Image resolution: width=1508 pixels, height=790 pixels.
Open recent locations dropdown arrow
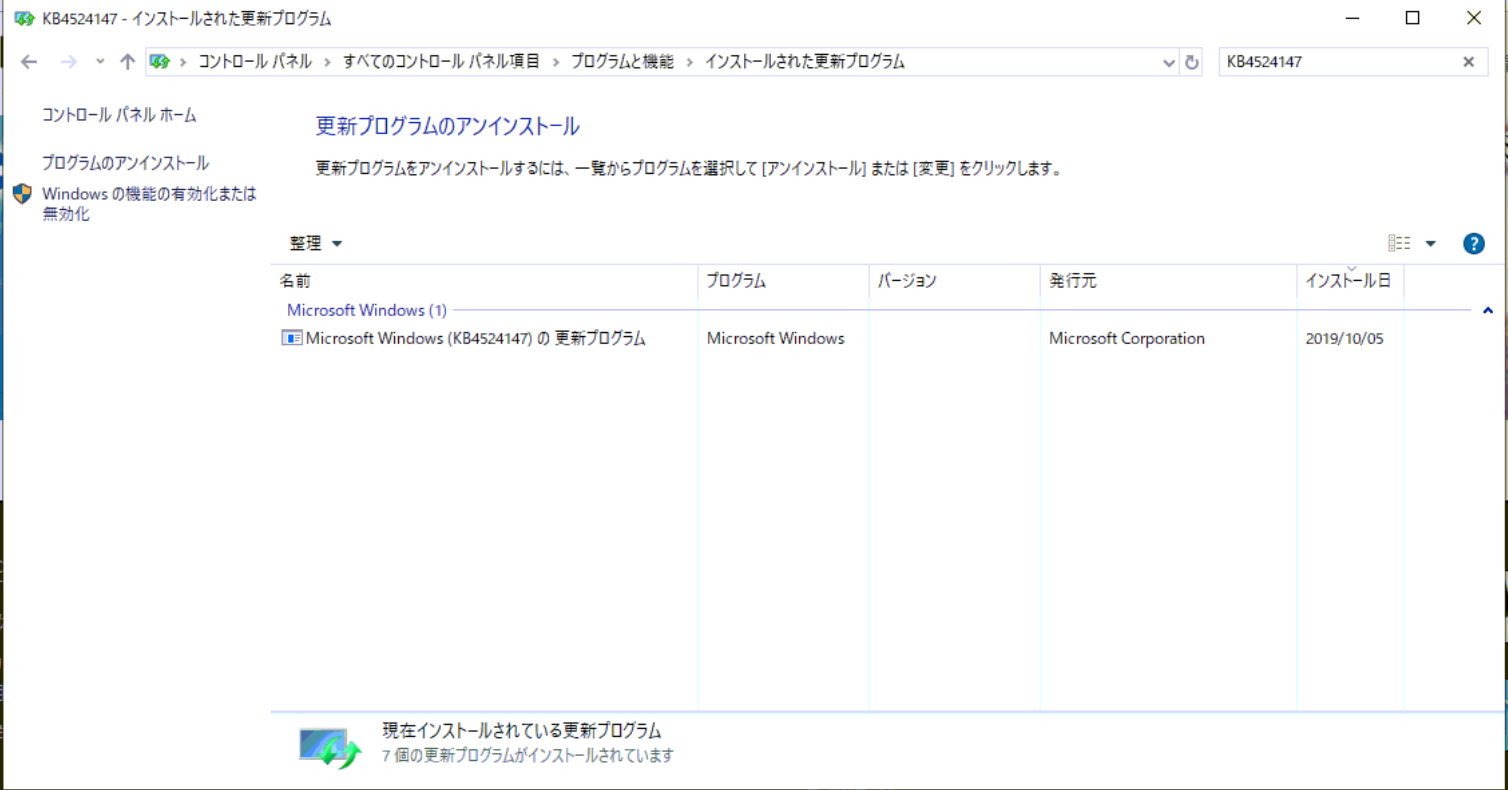coord(99,62)
